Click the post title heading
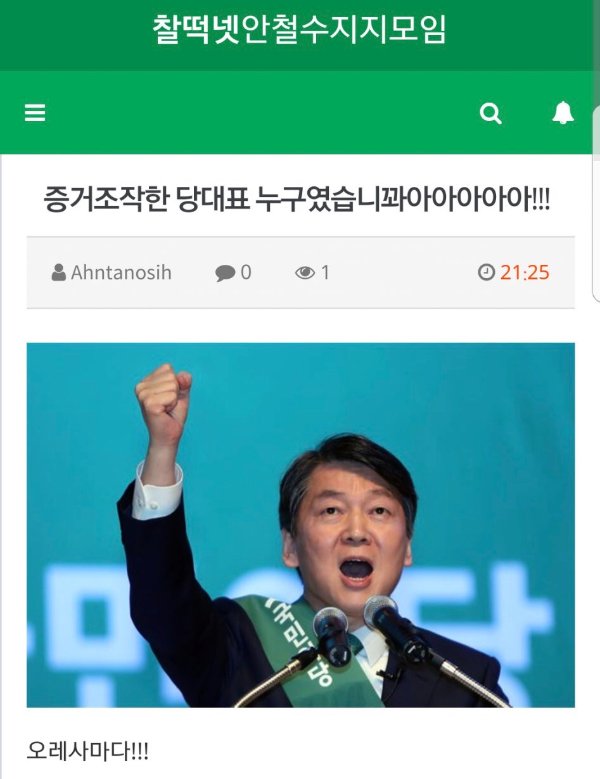Image resolution: width=600 pixels, height=779 pixels. tap(297, 199)
